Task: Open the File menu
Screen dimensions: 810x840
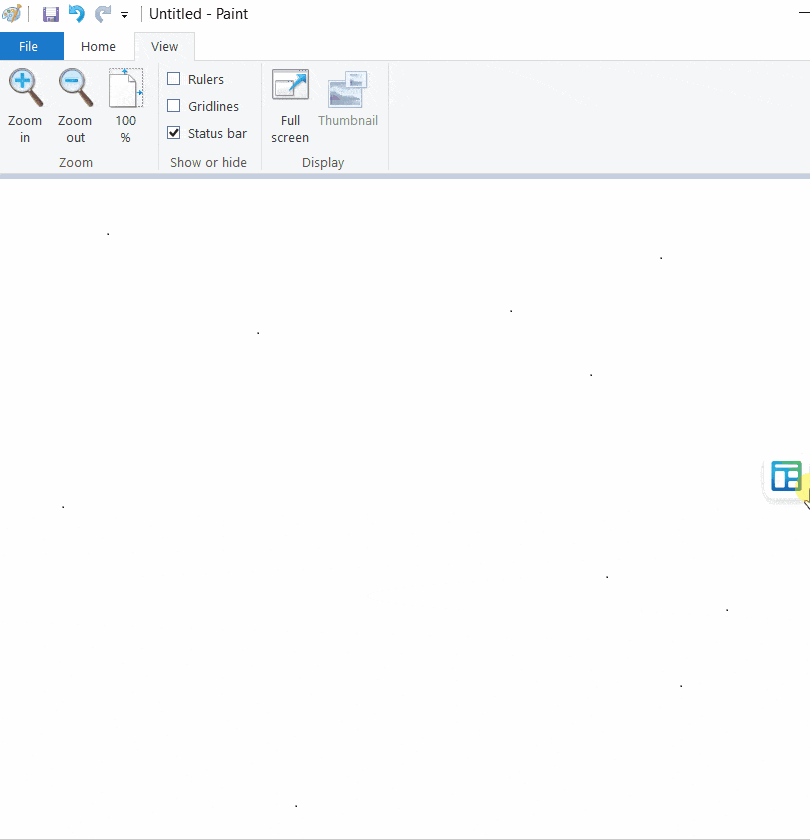Action: pos(29,46)
